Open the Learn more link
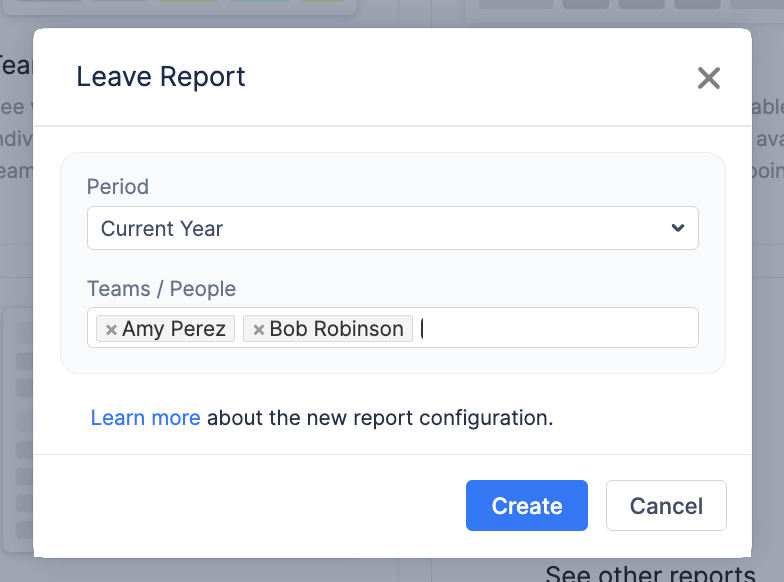 pos(145,417)
